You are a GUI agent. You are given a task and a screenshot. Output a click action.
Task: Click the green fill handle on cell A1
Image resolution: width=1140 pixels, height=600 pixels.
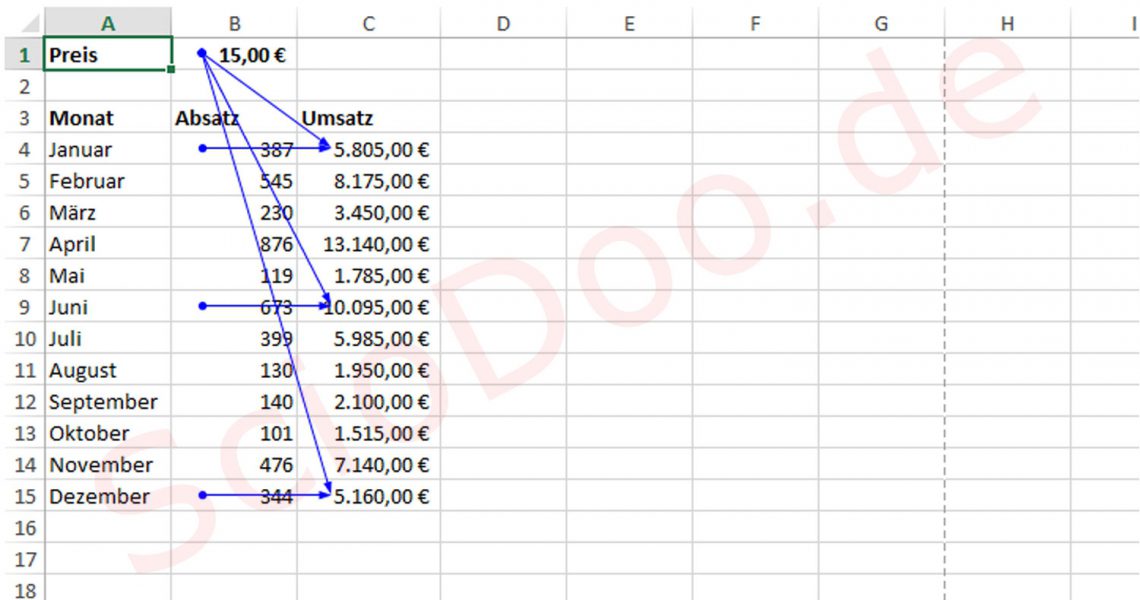click(x=170, y=69)
